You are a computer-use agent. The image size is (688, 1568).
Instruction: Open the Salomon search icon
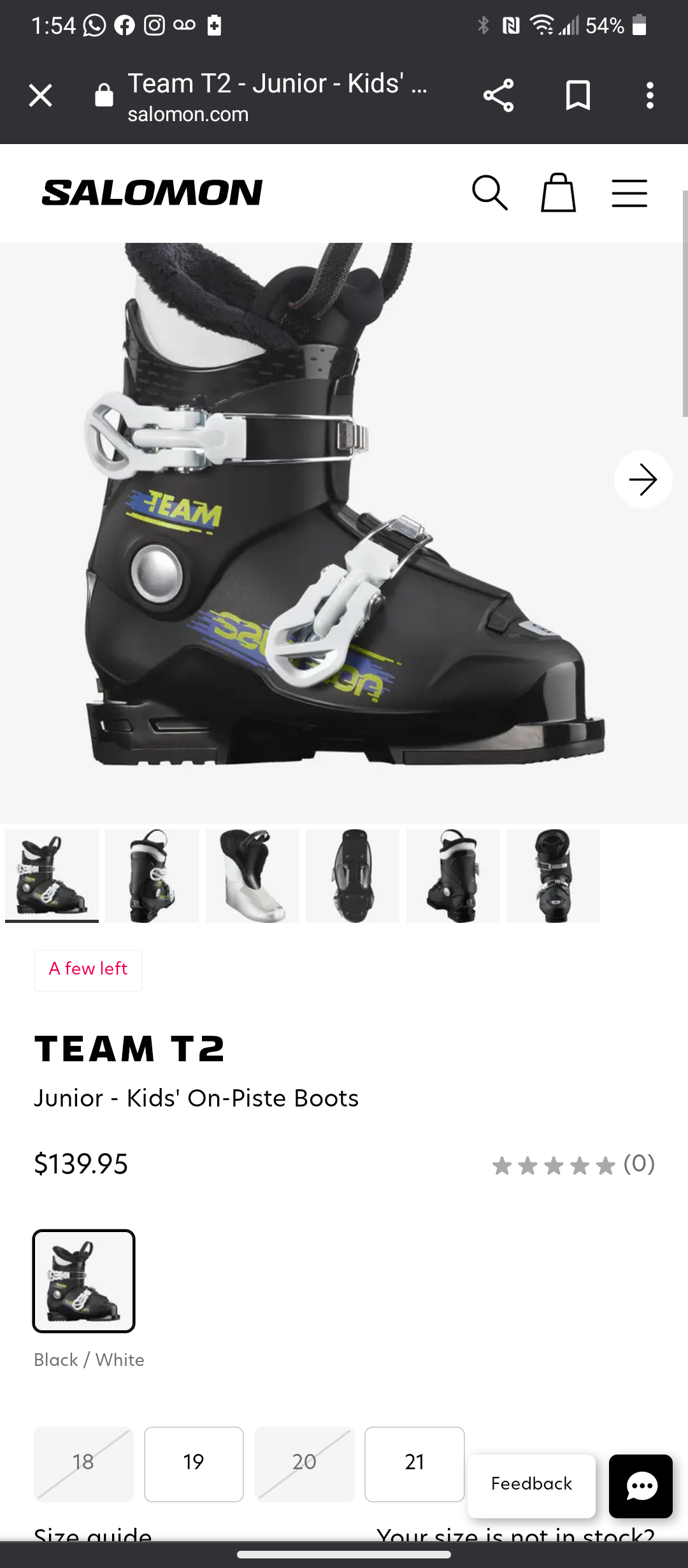489,192
